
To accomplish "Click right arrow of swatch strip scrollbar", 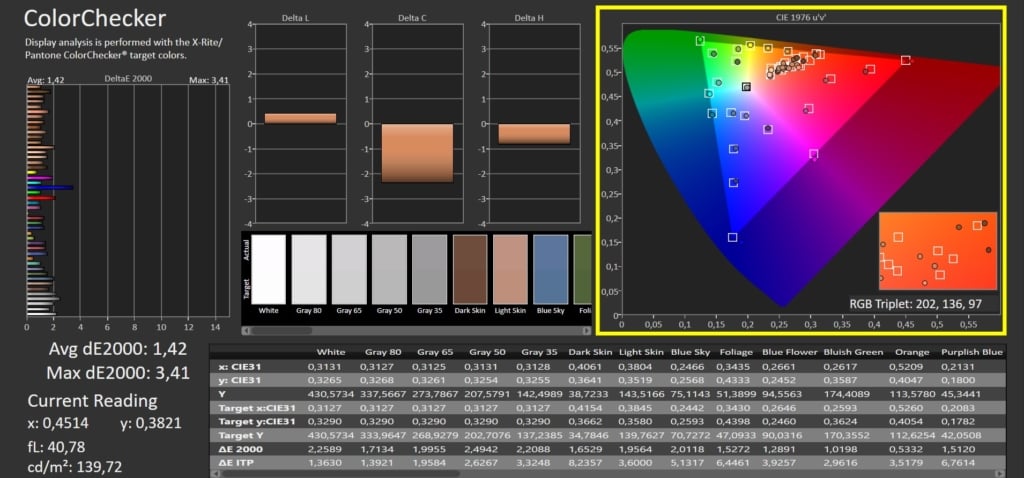I will click(588, 330).
